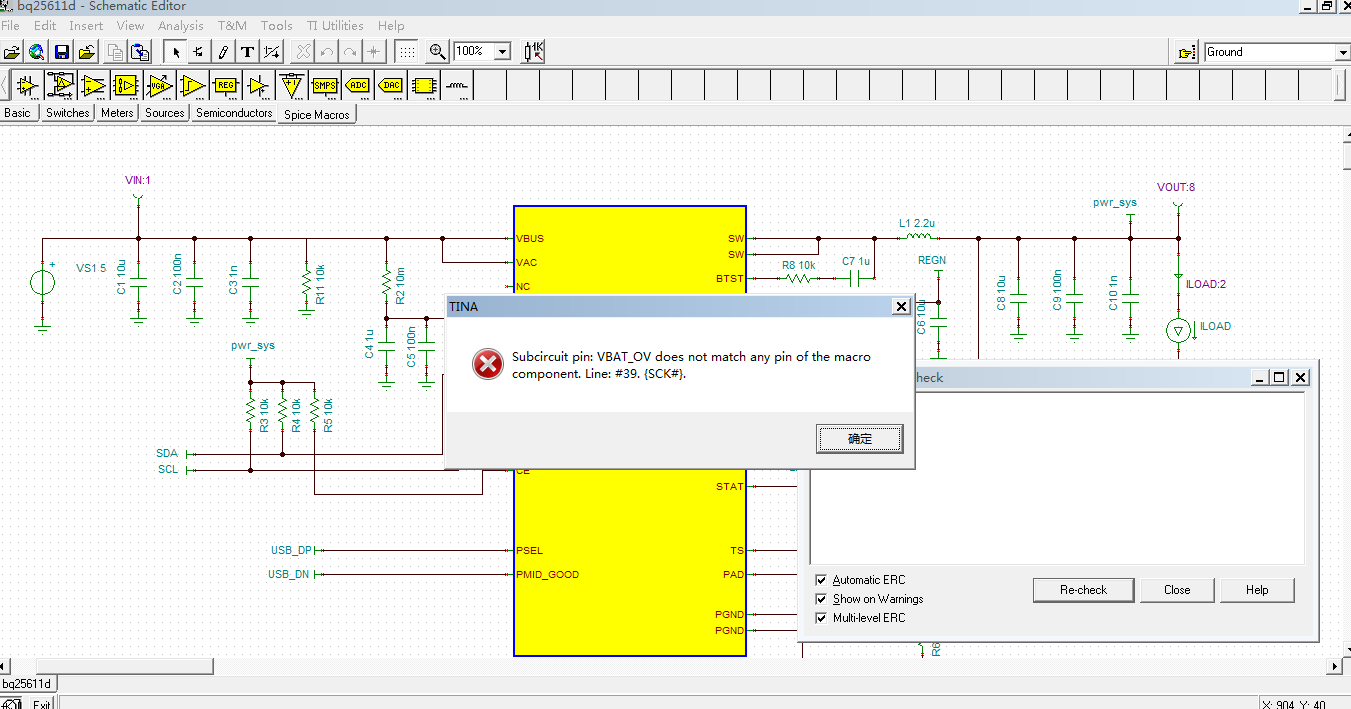This screenshot has height=709, width=1351.
Task: Open the Analysis menu
Action: point(180,25)
